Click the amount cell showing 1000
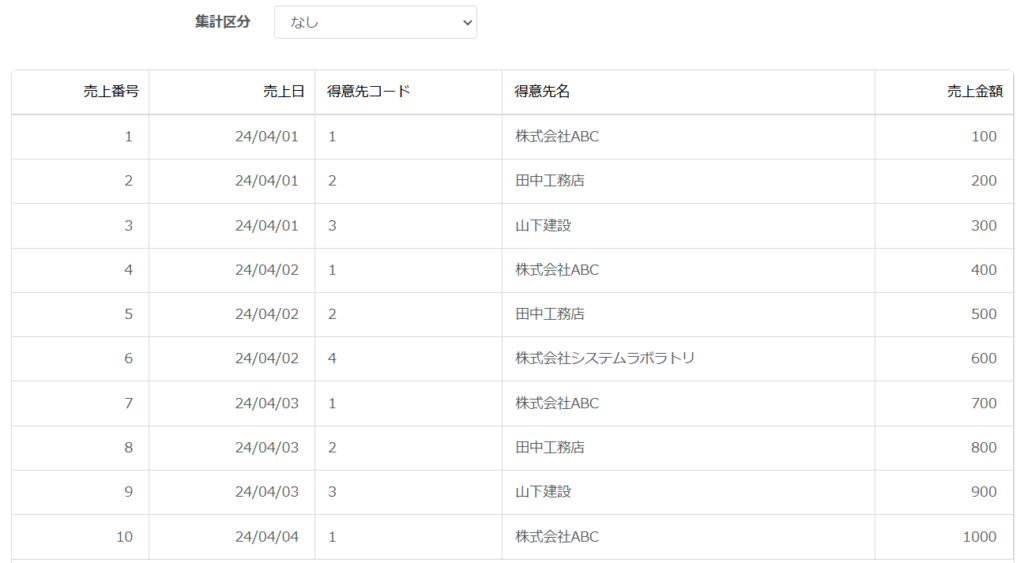1024x563 pixels. (944, 536)
